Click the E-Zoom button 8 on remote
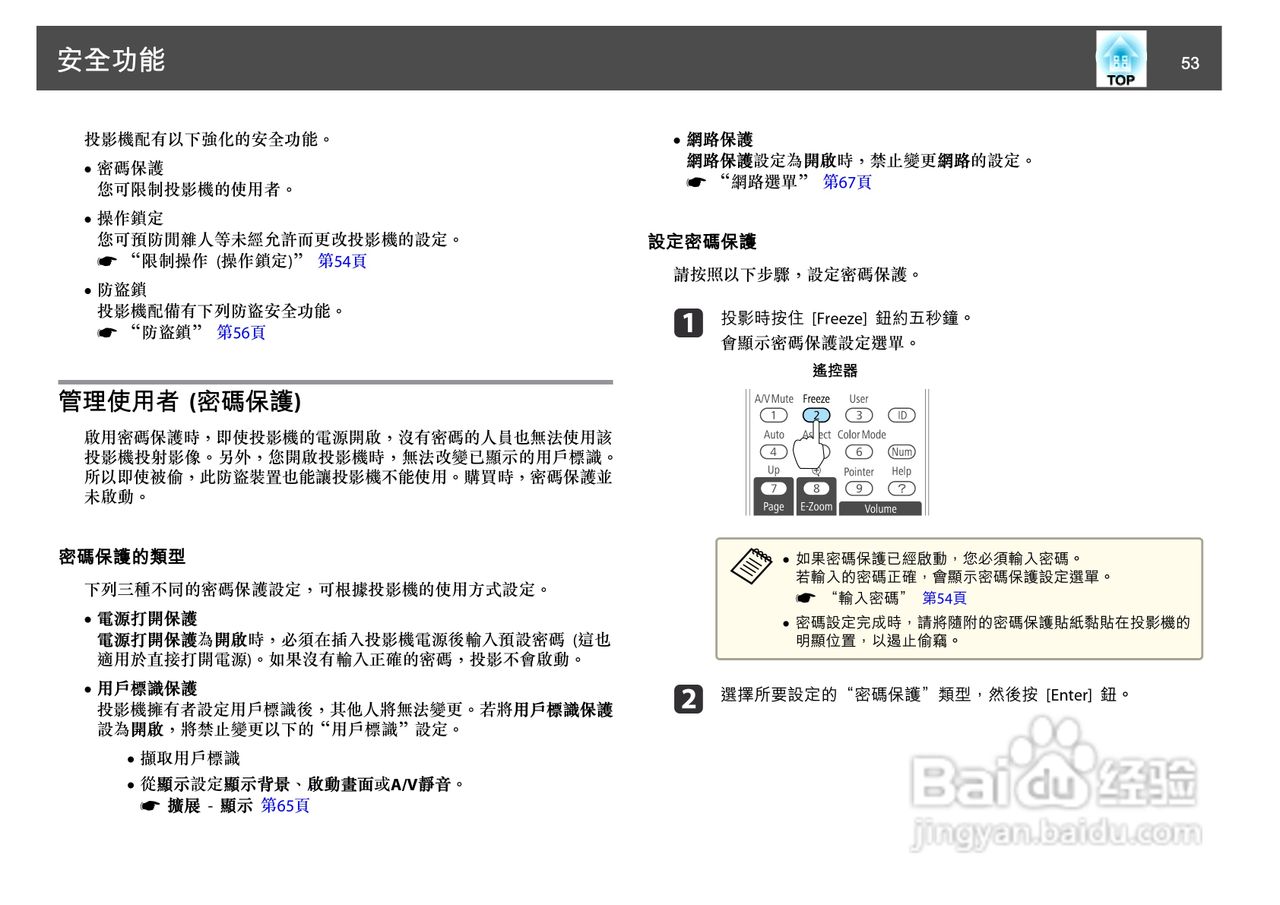This screenshot has width=1280, height=905. point(816,489)
